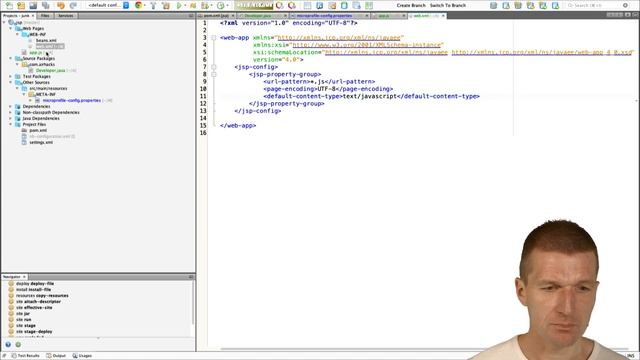
Task: Select beans.xml in the project tree
Action: tap(46, 40)
